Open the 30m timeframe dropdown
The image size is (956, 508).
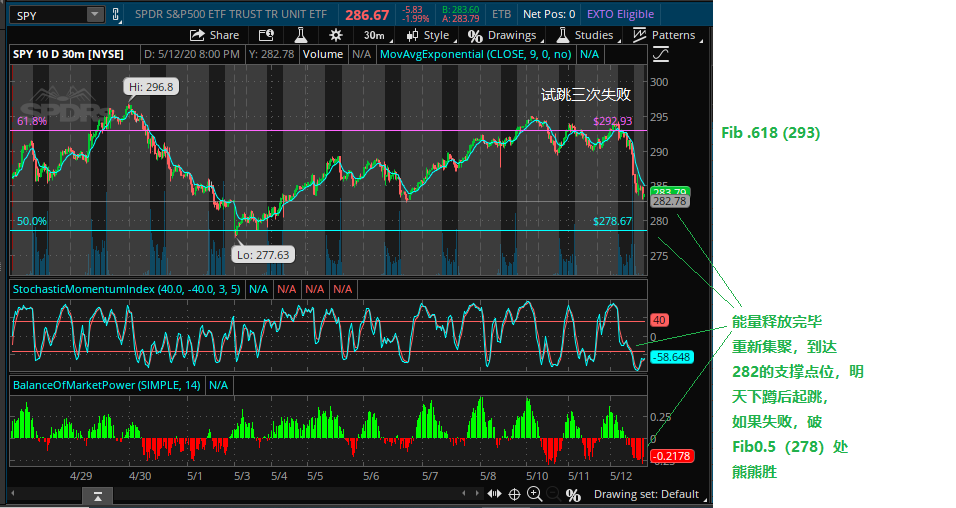(x=376, y=35)
